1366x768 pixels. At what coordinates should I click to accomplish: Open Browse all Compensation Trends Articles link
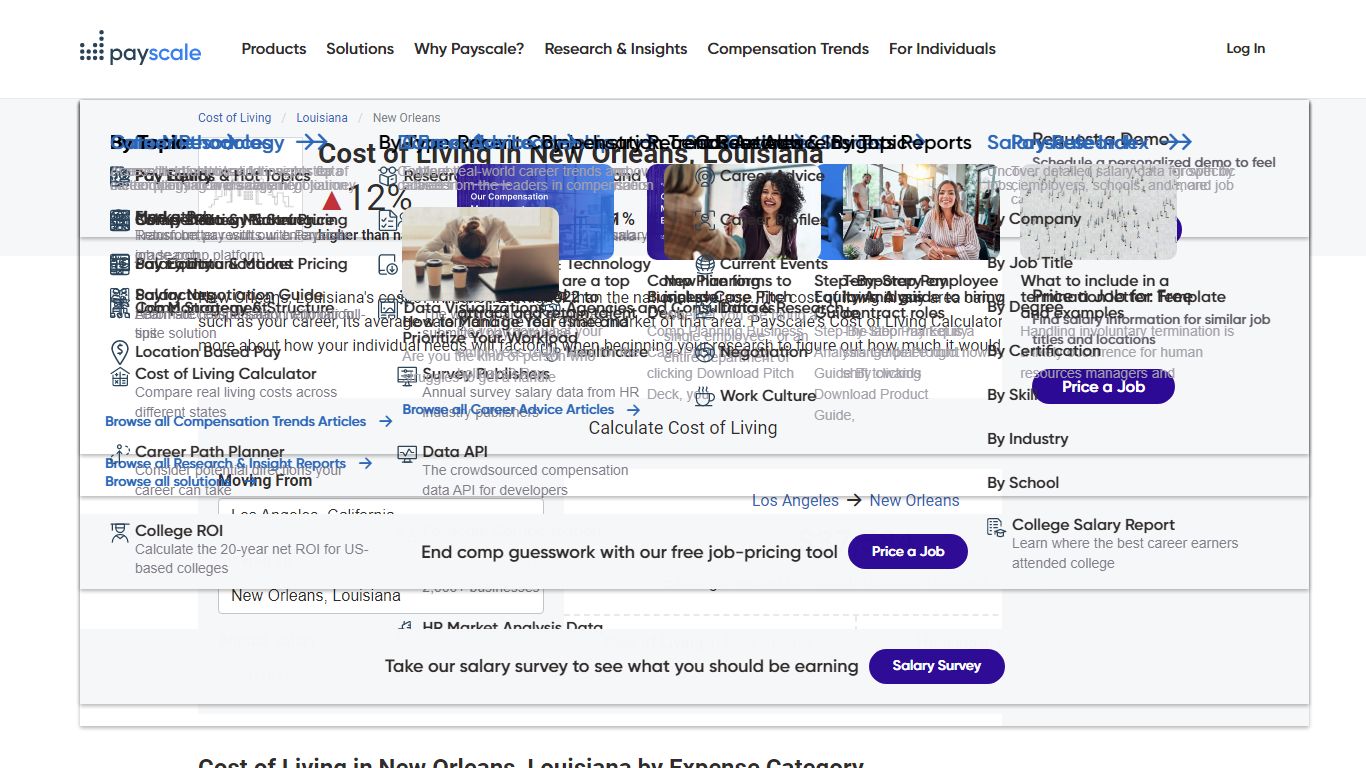coord(236,422)
